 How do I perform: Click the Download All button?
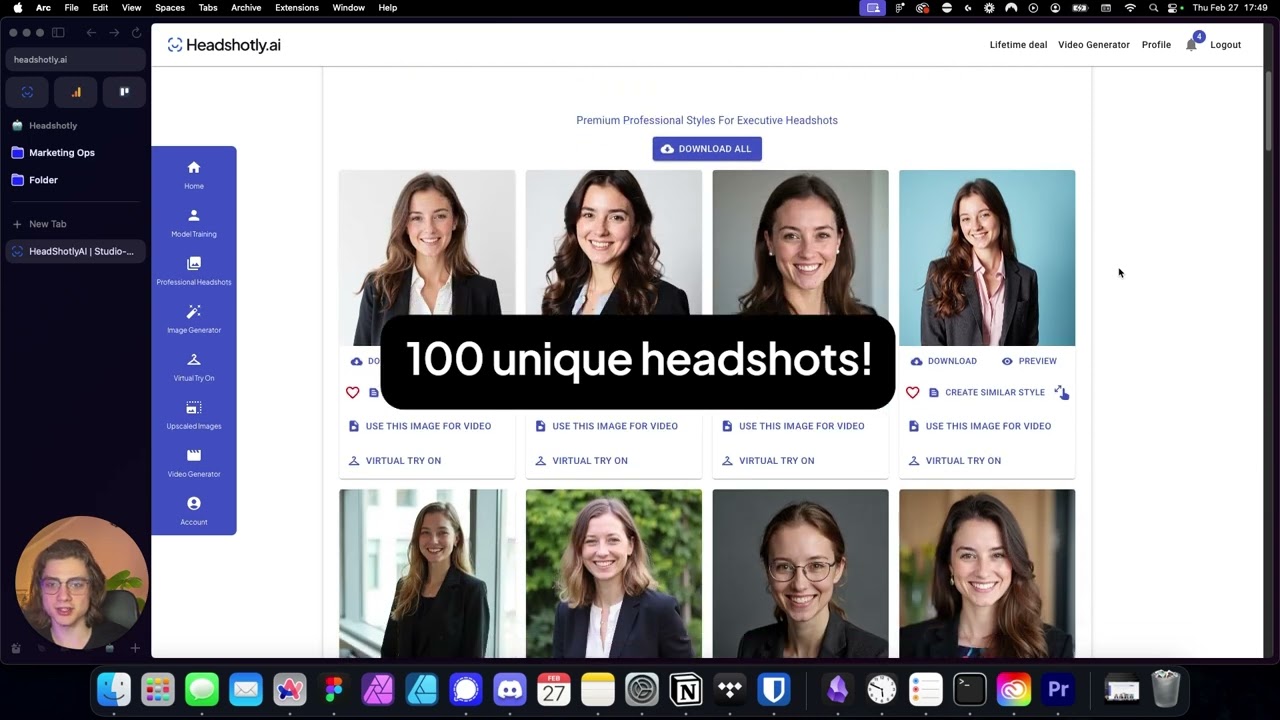[x=707, y=149]
